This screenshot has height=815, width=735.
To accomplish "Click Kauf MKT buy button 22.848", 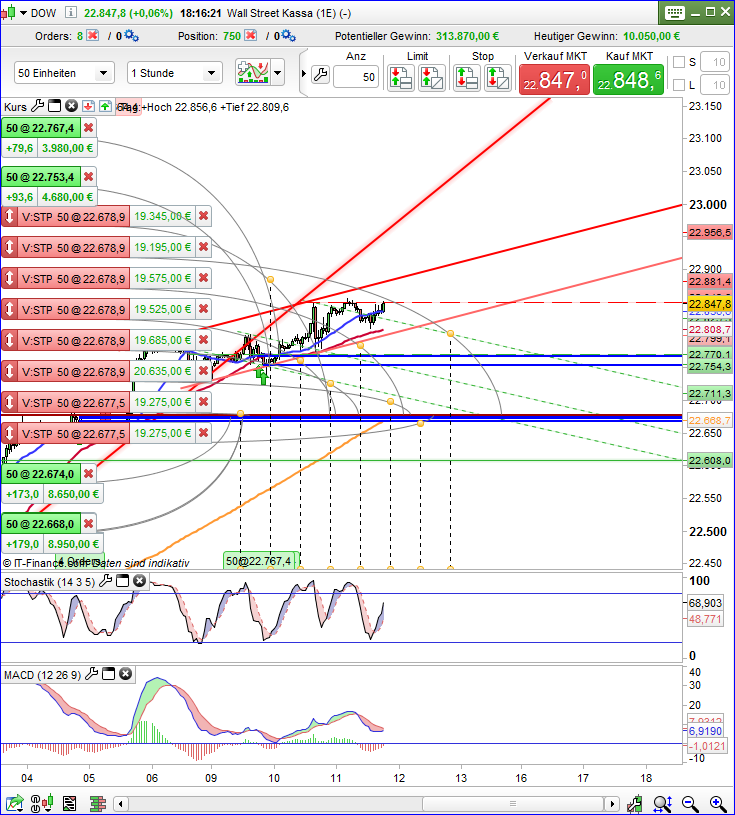I will [x=628, y=80].
